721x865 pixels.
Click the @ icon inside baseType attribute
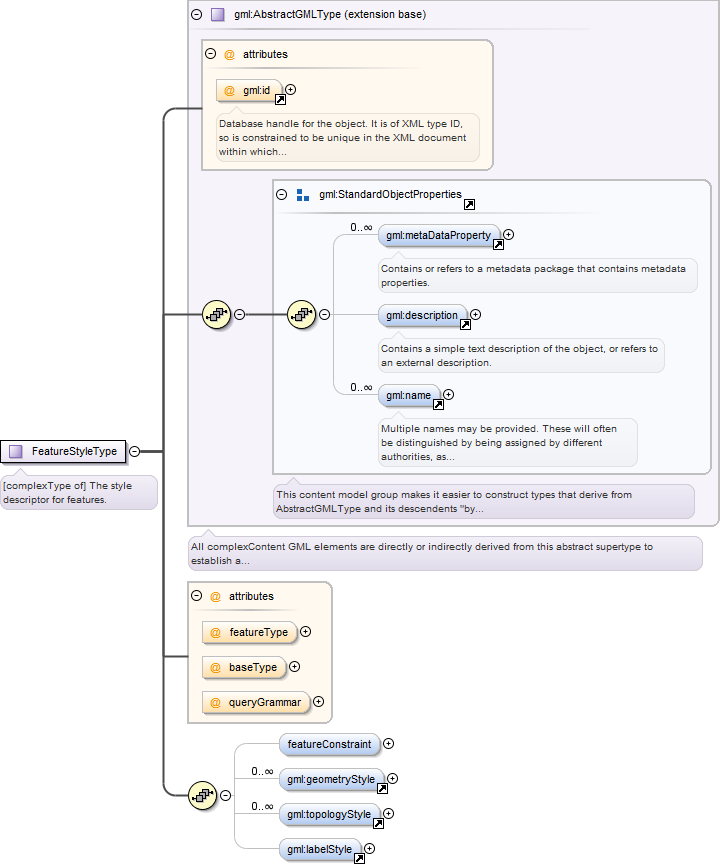[216, 668]
